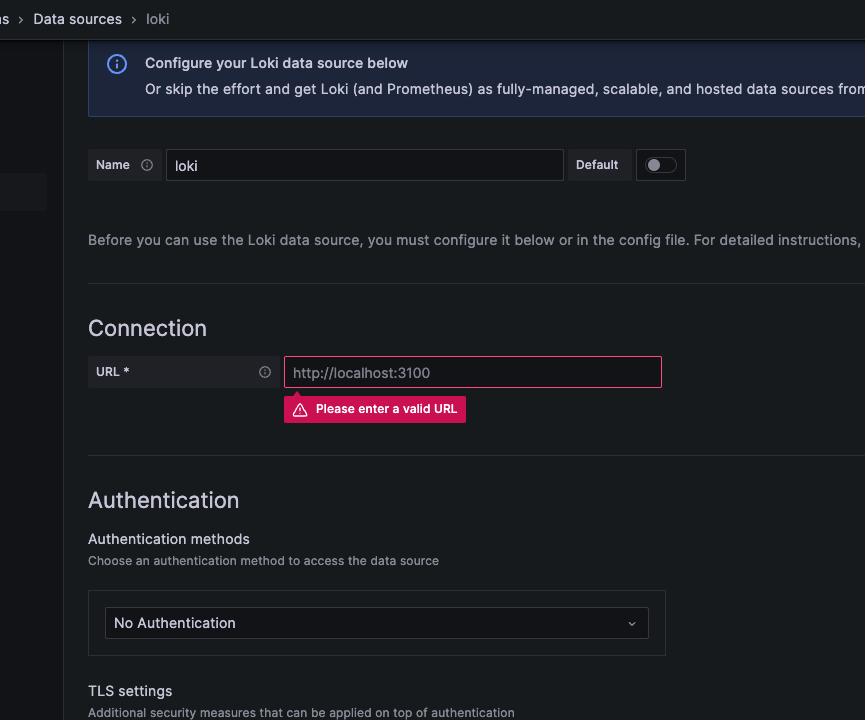Click the Name label

pyautogui.click(x=113, y=165)
